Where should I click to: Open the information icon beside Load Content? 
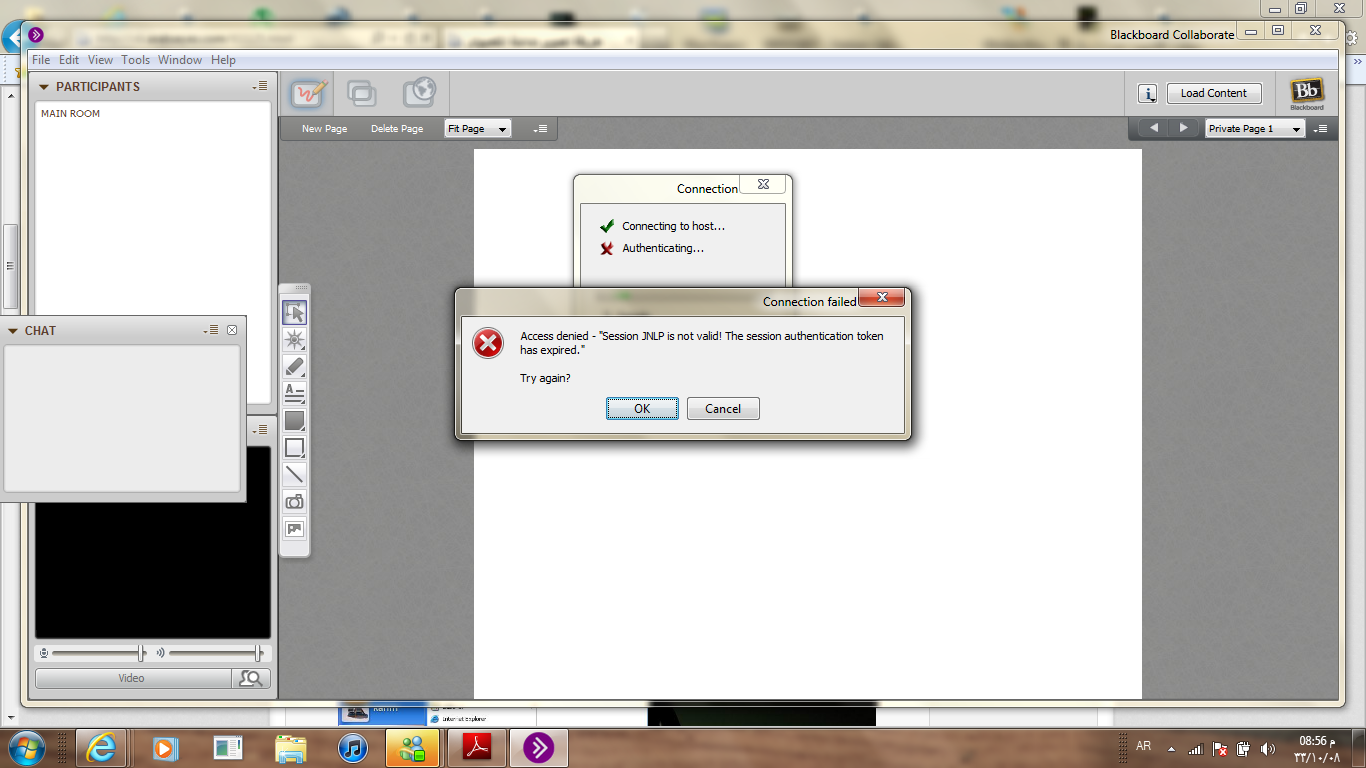click(1148, 93)
